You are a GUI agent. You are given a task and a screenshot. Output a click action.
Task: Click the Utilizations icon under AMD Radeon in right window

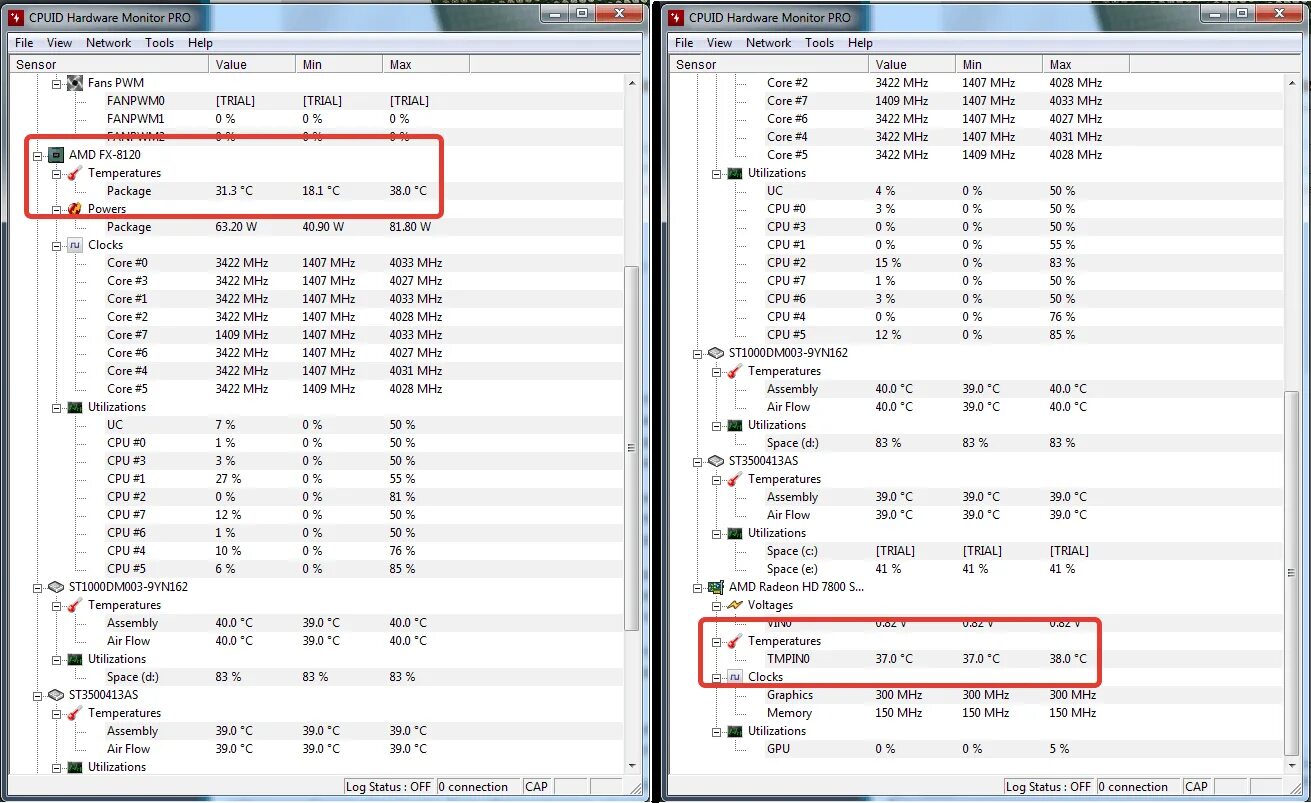point(735,731)
